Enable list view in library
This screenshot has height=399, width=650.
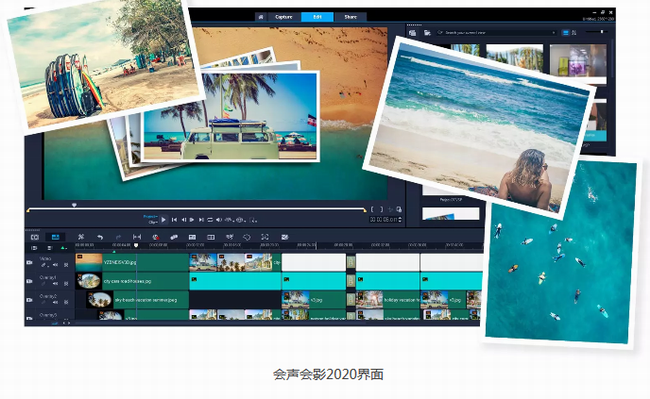574,32
